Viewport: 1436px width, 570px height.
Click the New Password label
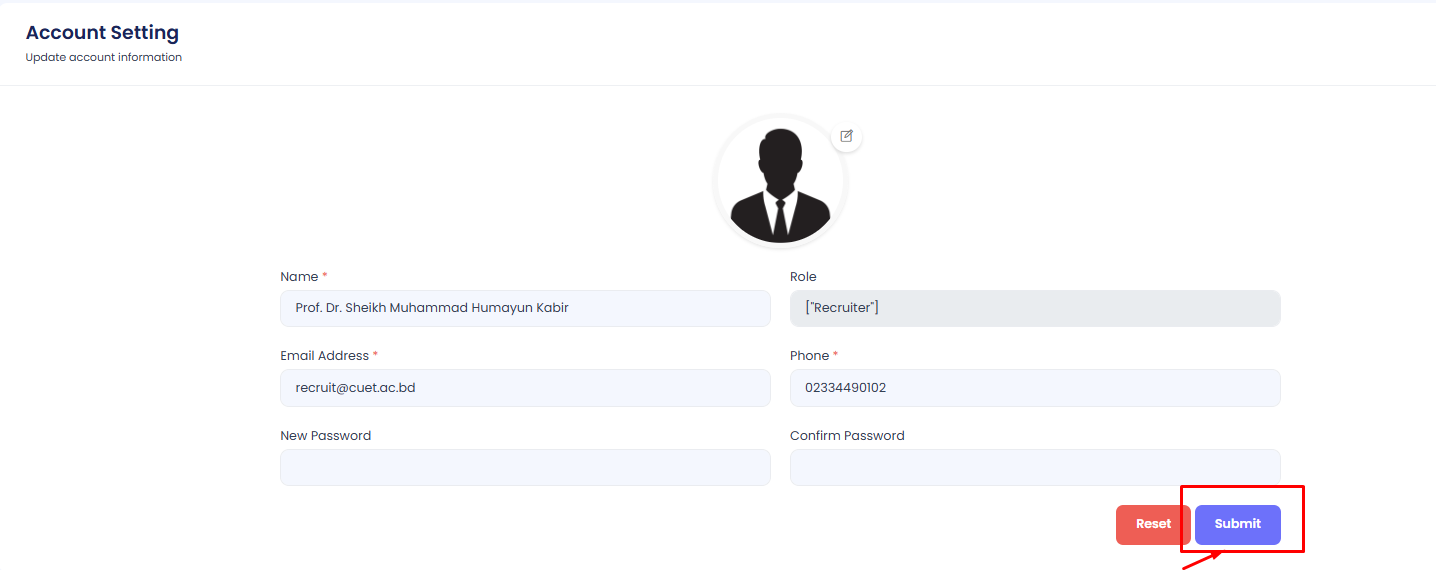coord(325,436)
